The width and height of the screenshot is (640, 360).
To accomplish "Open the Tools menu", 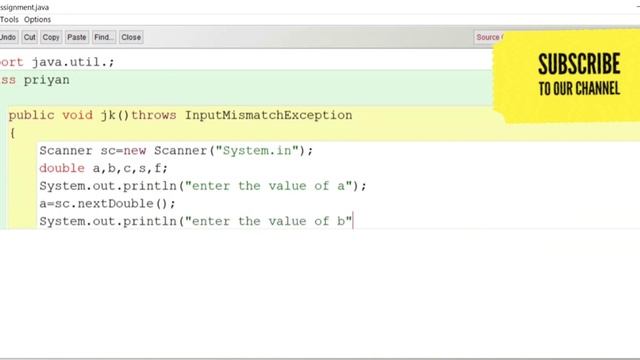I will (9, 20).
